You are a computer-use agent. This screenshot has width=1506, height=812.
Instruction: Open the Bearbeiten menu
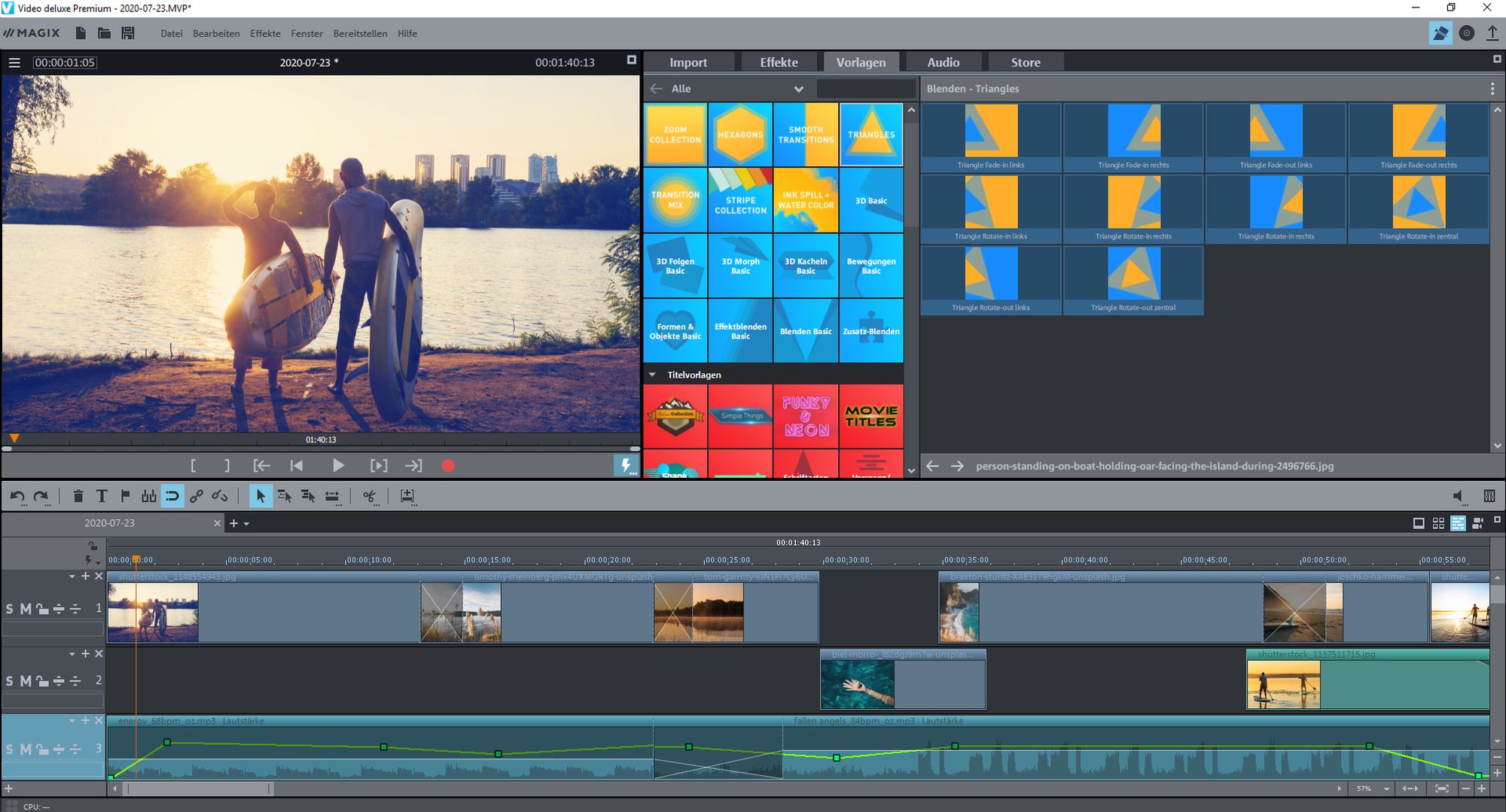[216, 33]
